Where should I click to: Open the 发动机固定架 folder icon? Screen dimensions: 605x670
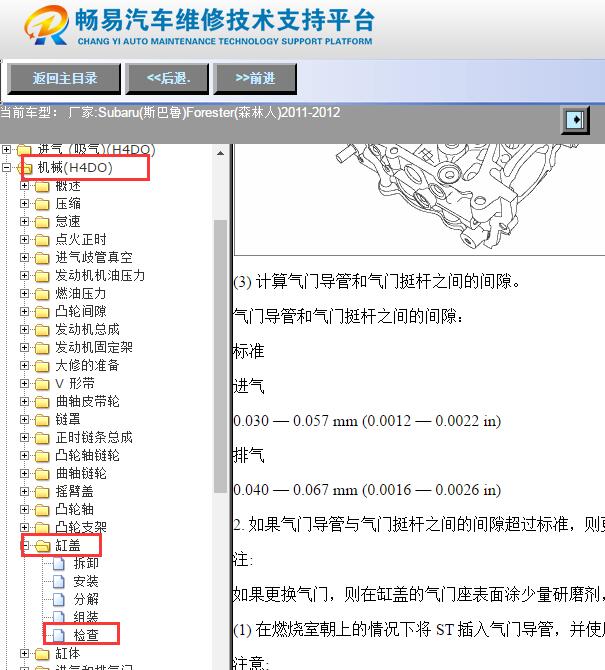click(42, 348)
